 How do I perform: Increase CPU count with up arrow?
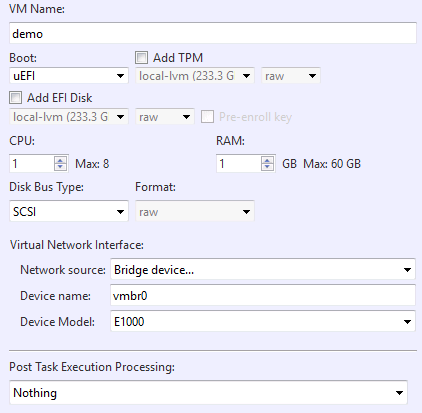point(60,159)
